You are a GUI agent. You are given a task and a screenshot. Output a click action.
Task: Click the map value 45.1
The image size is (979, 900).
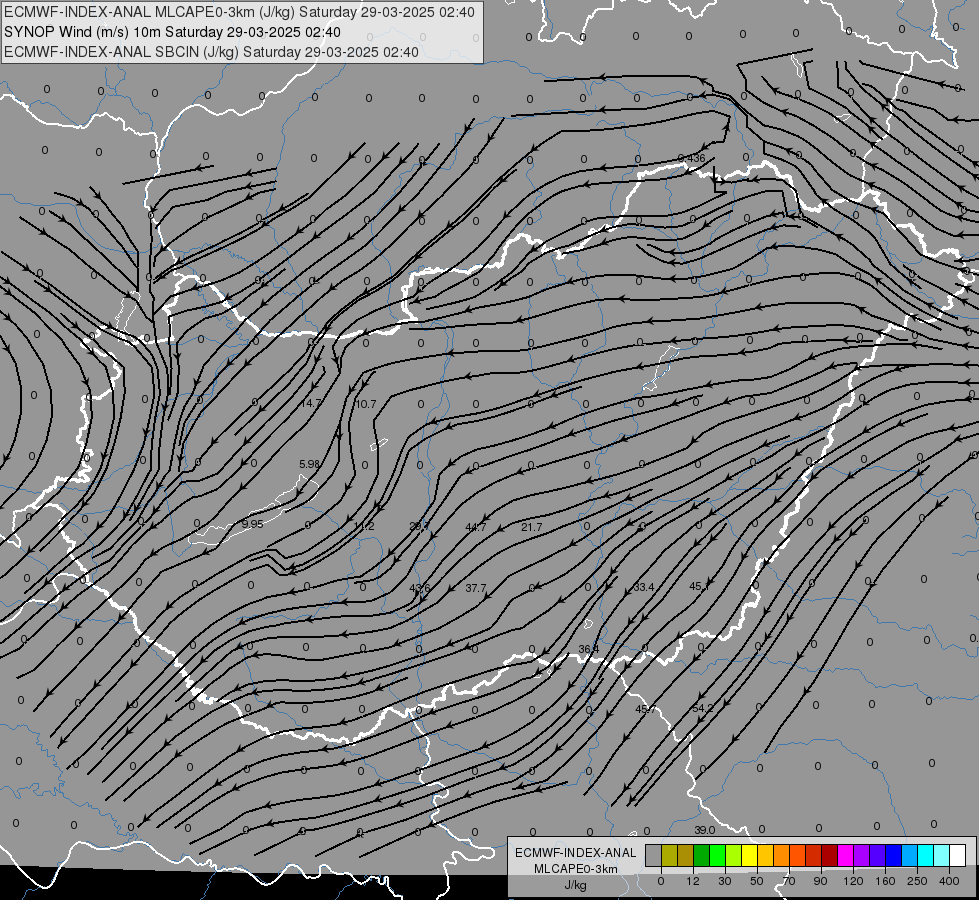tap(699, 586)
